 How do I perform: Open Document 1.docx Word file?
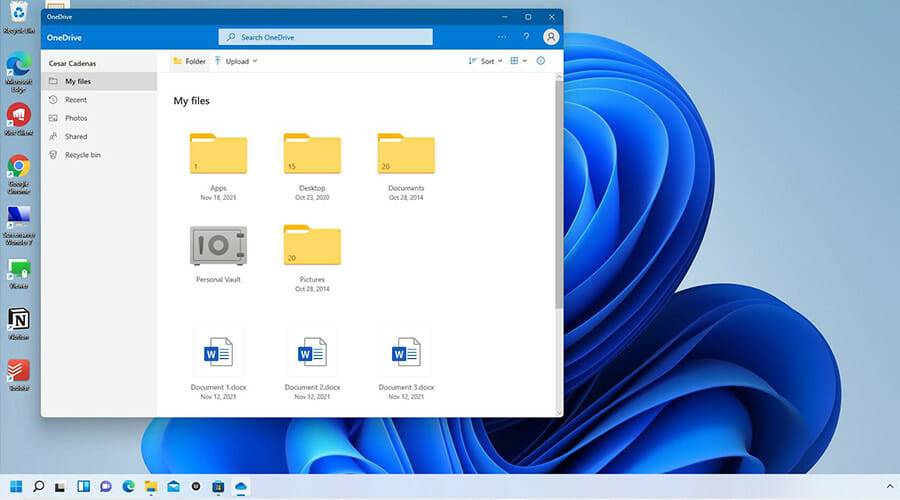click(218, 353)
